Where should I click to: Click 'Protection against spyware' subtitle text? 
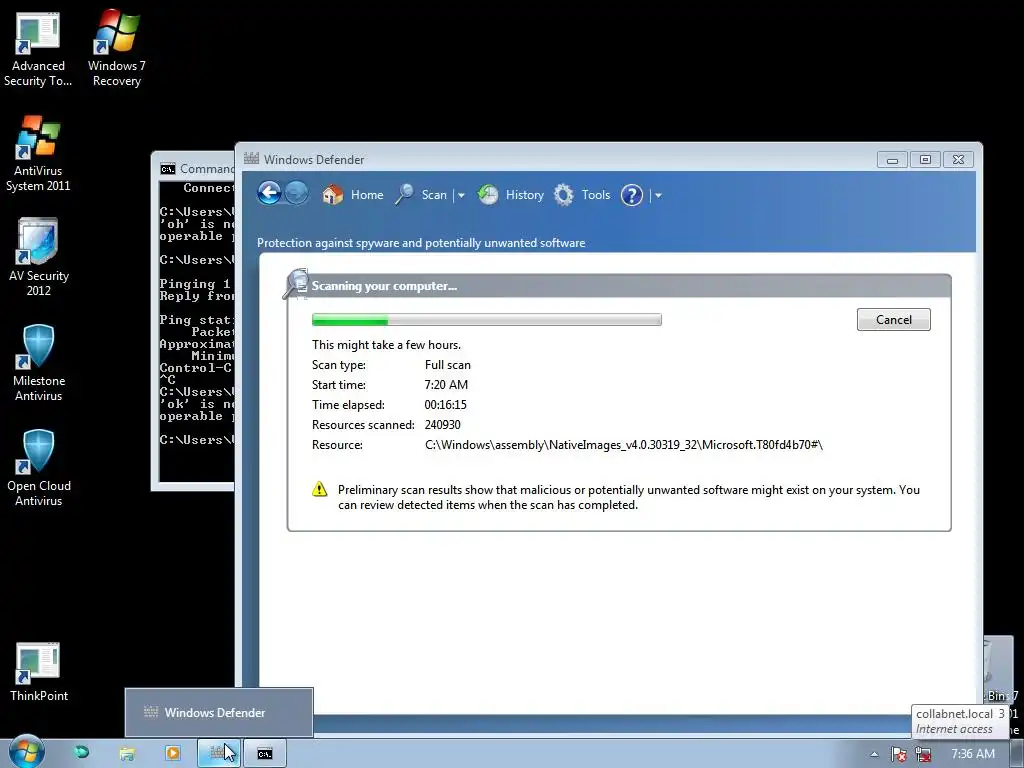(x=421, y=243)
